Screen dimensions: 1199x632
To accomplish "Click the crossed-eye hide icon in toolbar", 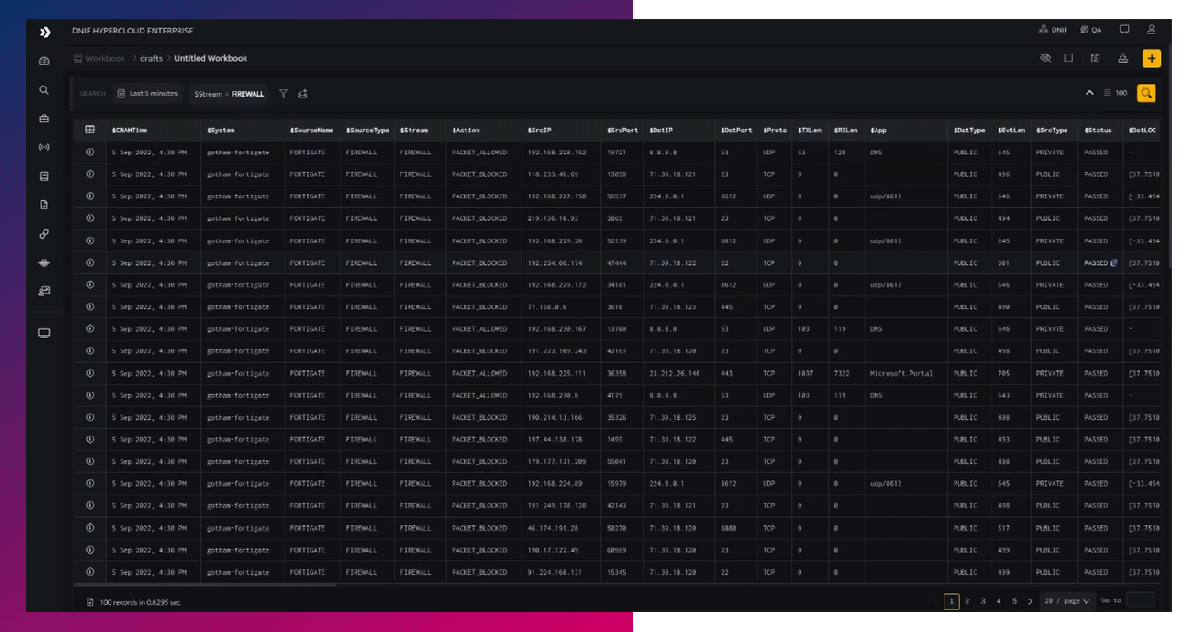I will point(1045,58).
